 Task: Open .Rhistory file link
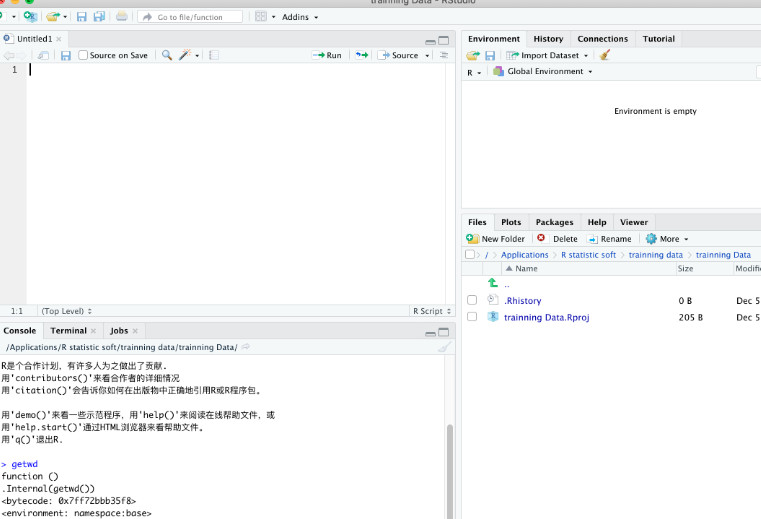tap(522, 301)
